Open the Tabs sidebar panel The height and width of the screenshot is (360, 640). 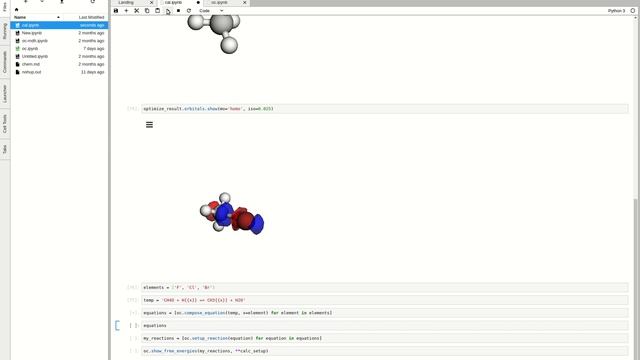(5, 149)
